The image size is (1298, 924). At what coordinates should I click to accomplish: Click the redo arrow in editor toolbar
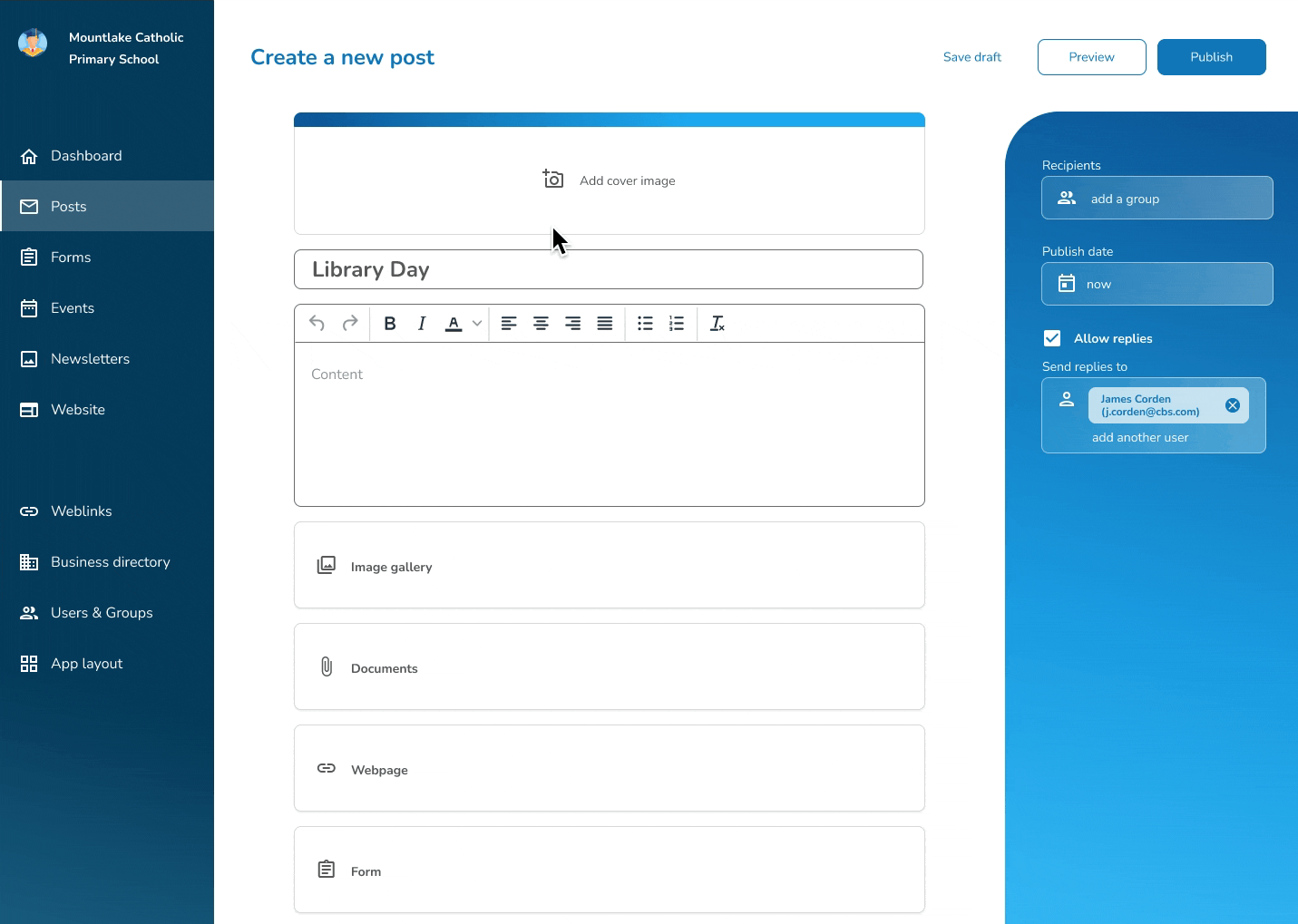(x=350, y=324)
